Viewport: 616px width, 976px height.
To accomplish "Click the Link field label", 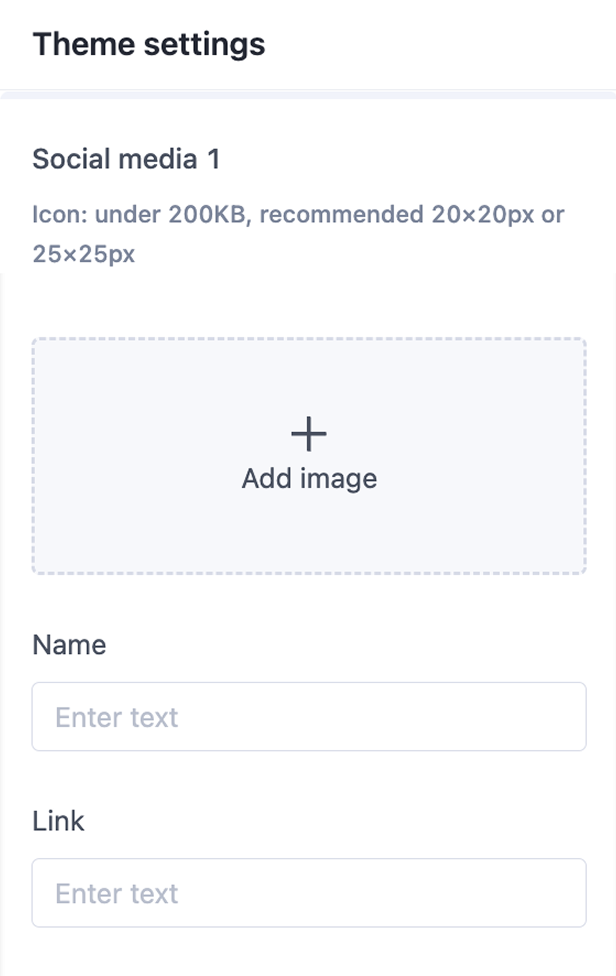I will pyautogui.click(x=57, y=820).
